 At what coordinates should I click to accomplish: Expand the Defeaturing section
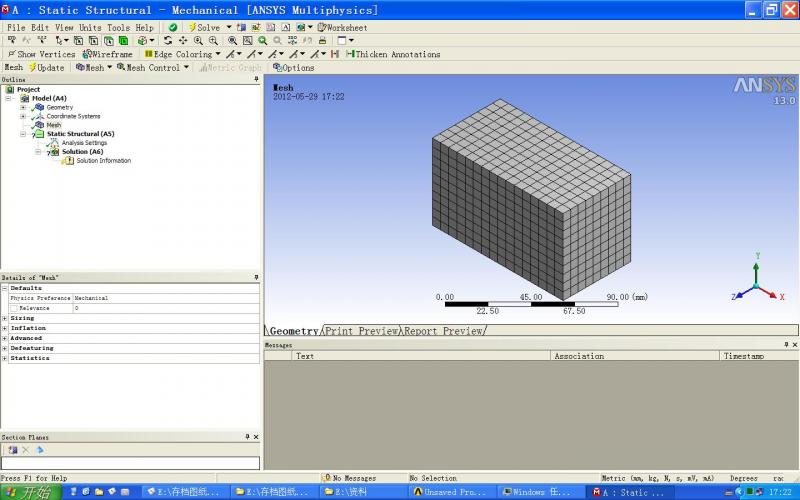[5, 348]
